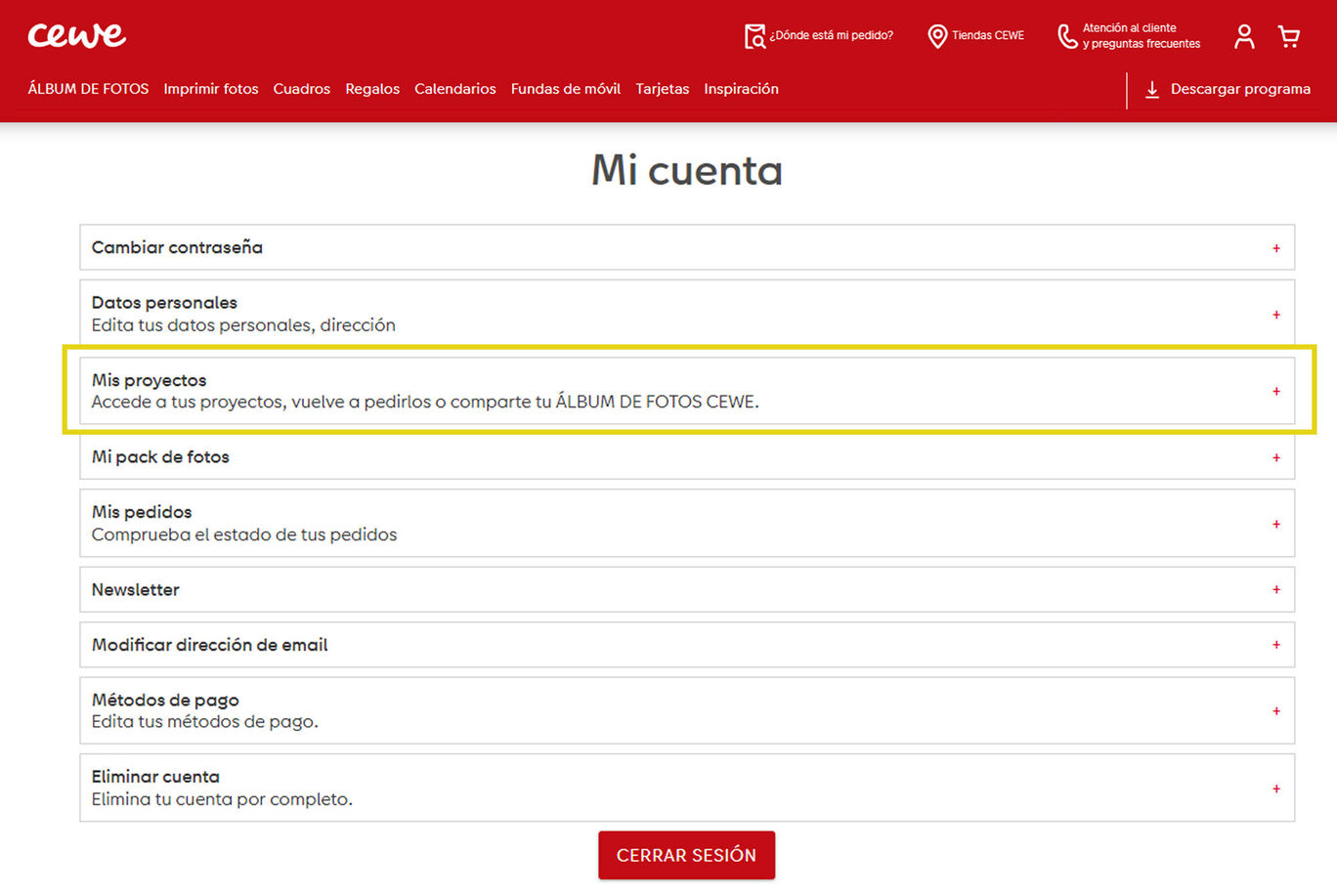
Task: Open the ÁLBUM DE FOTOS menu
Action: (87, 88)
